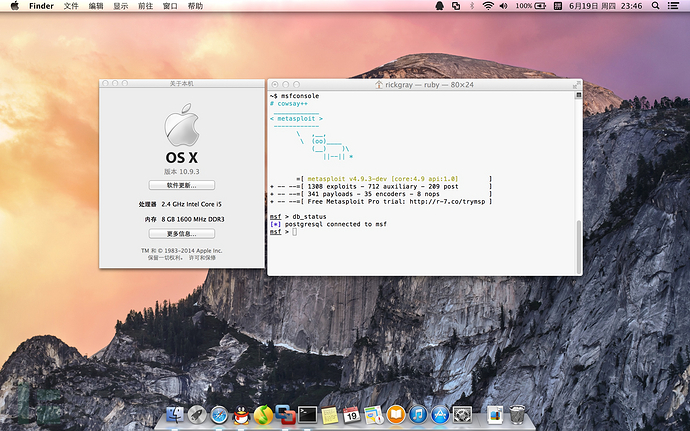
Task: Open iTunes icon in the Dock
Action: click(418, 415)
